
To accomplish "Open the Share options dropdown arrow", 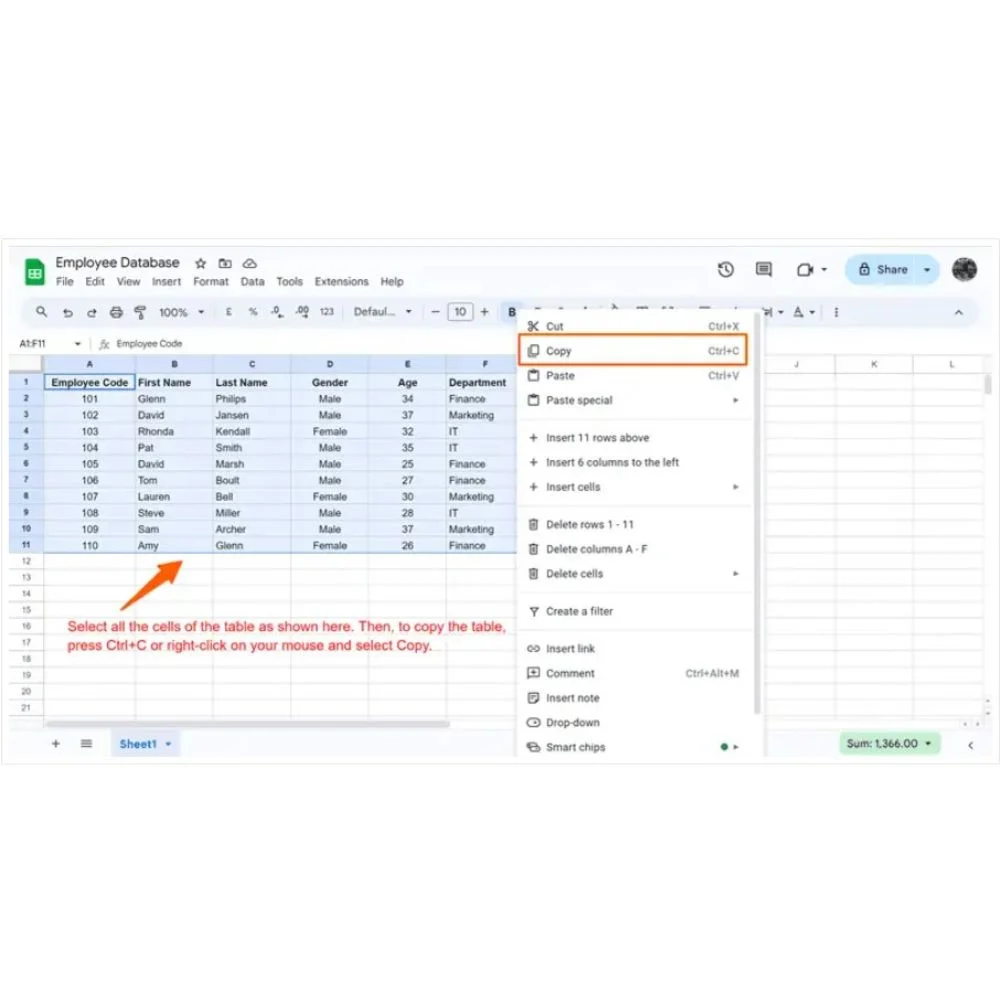I will tap(927, 270).
